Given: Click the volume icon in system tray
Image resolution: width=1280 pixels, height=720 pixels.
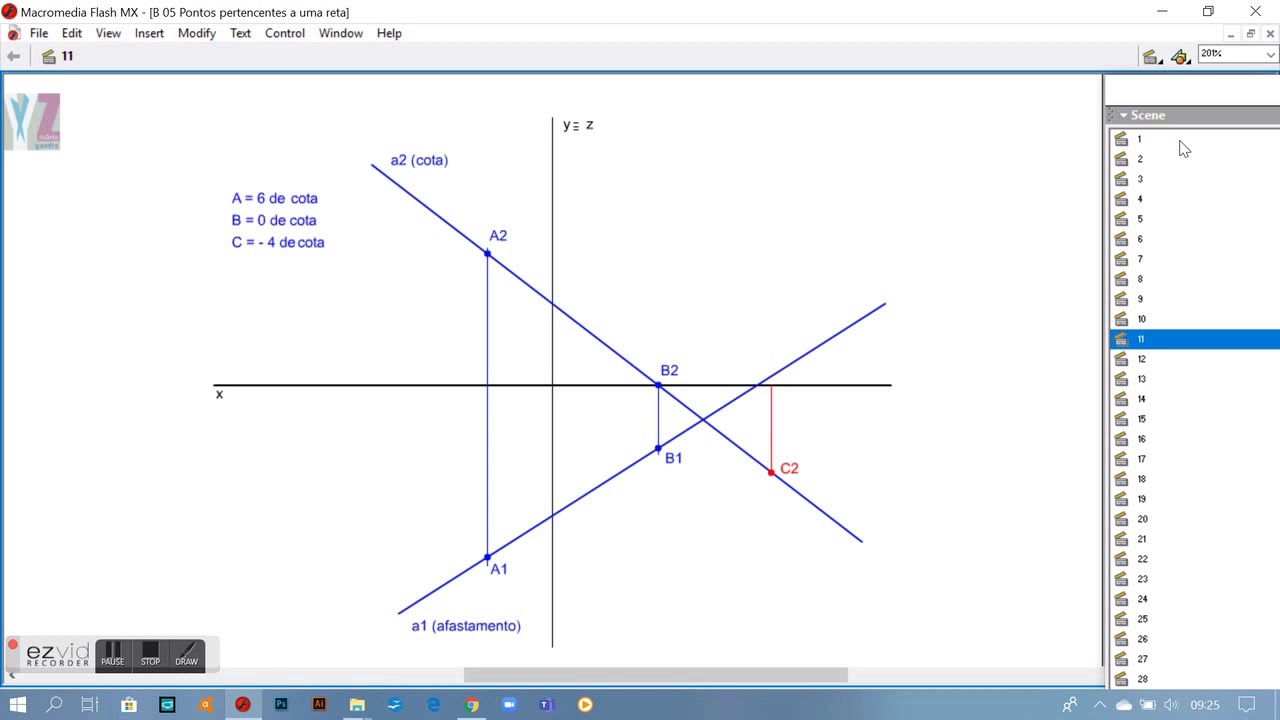Looking at the screenshot, I should click(x=1171, y=705).
